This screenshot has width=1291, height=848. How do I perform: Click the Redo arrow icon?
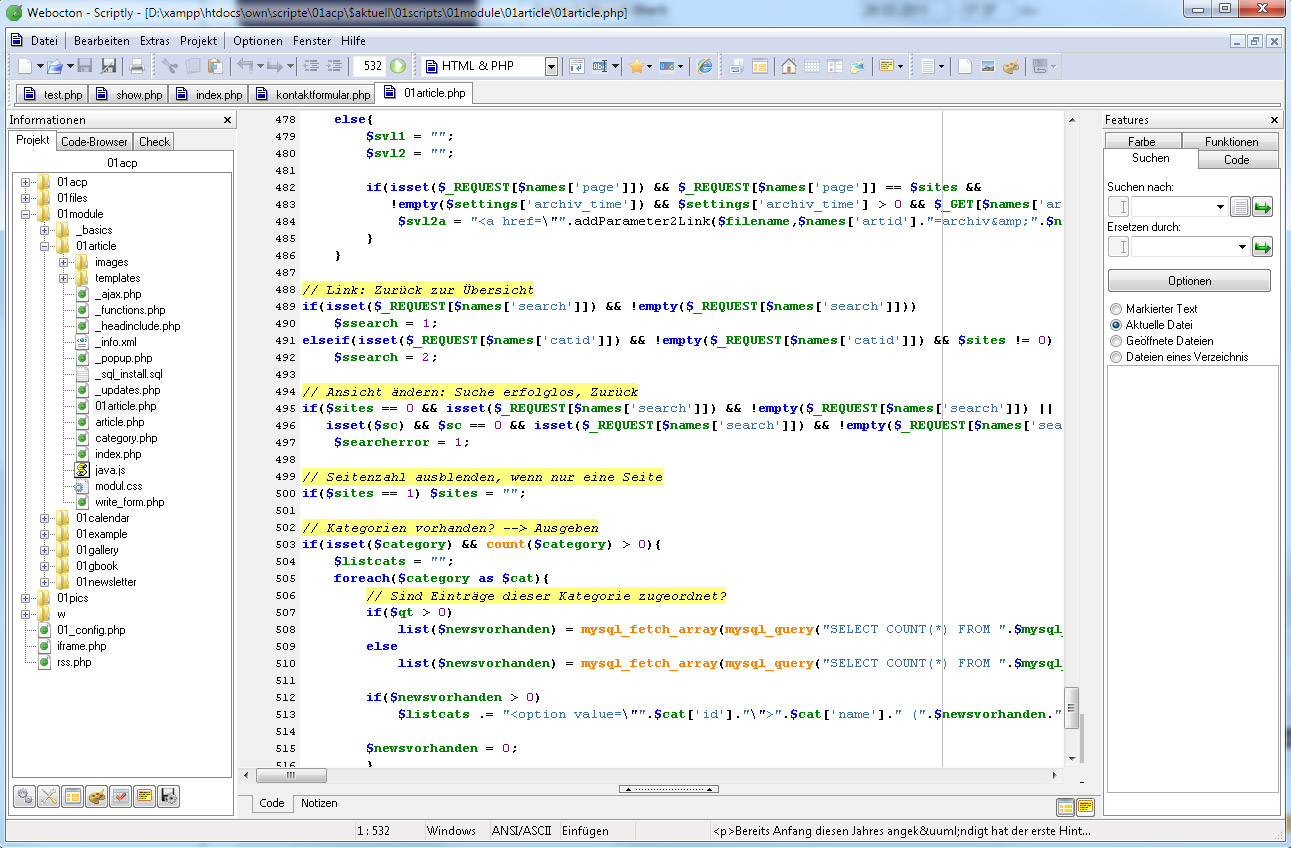275,66
